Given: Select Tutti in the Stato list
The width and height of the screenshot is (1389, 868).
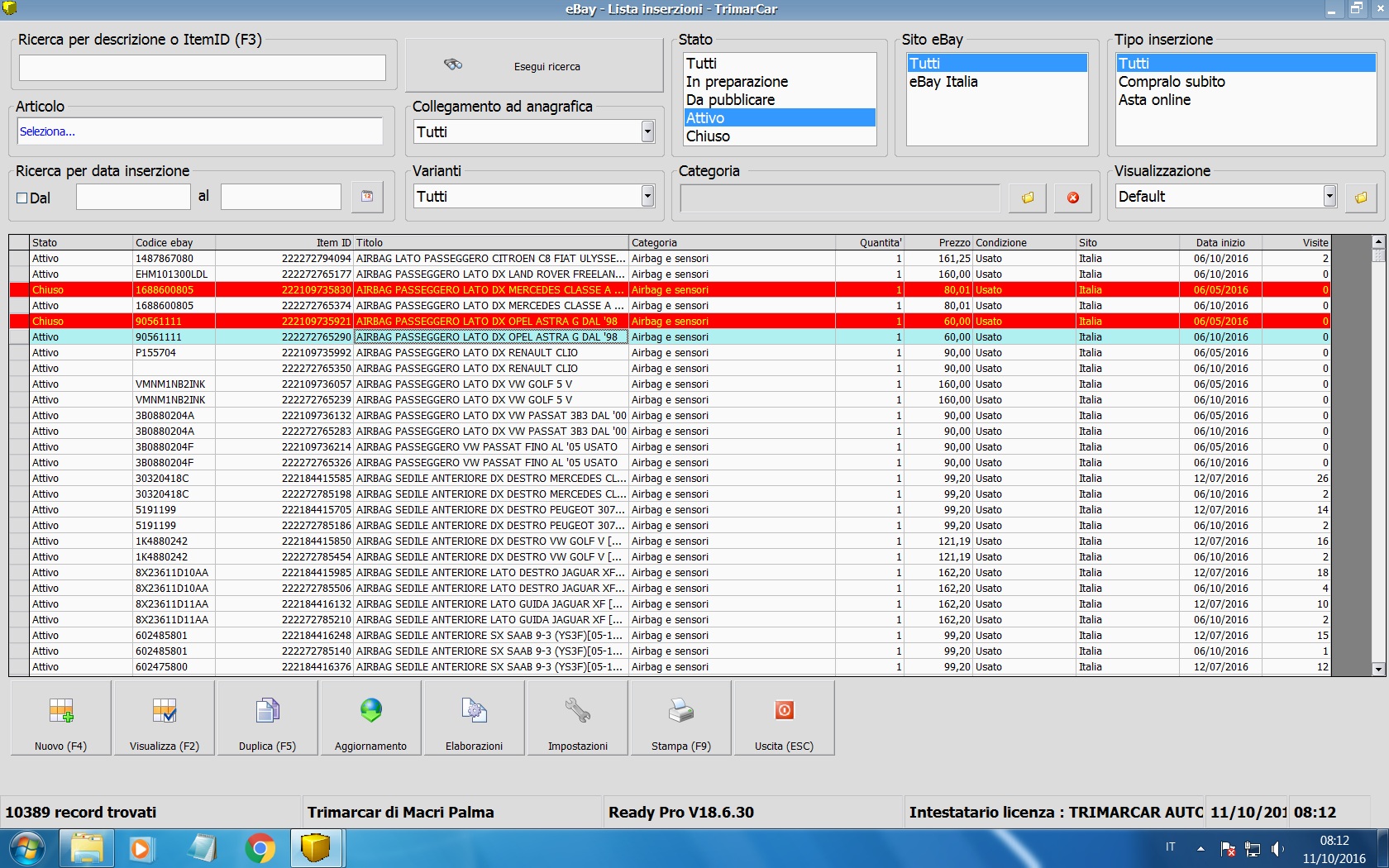Looking at the screenshot, I should [x=780, y=64].
